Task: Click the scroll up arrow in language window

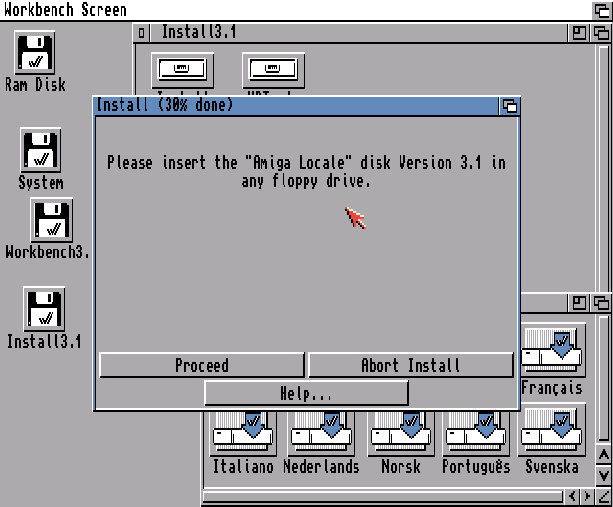Action: point(603,455)
